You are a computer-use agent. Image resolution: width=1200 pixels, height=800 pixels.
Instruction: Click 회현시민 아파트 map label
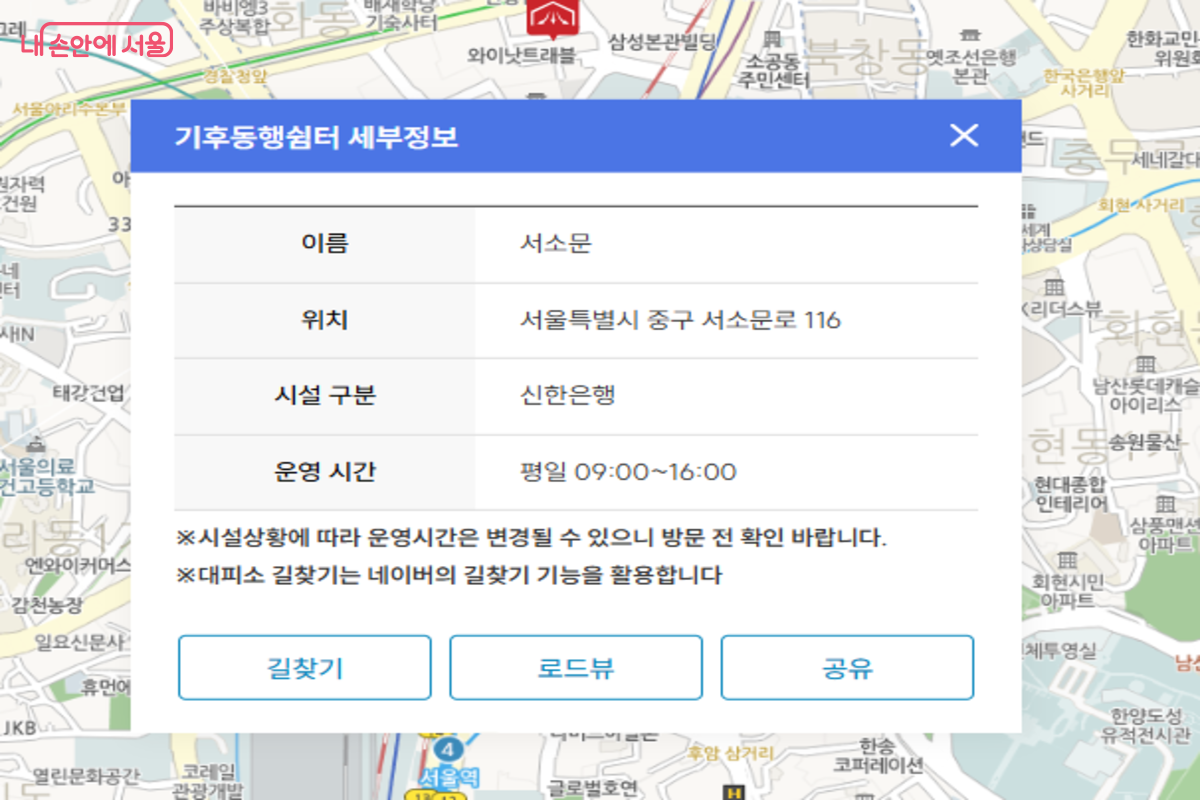(1067, 591)
